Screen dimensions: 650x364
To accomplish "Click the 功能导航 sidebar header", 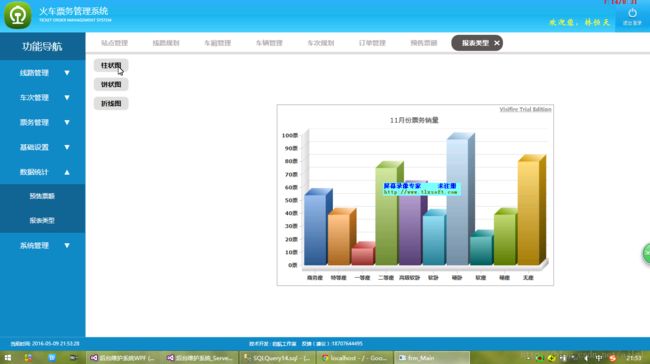I will point(42,46).
